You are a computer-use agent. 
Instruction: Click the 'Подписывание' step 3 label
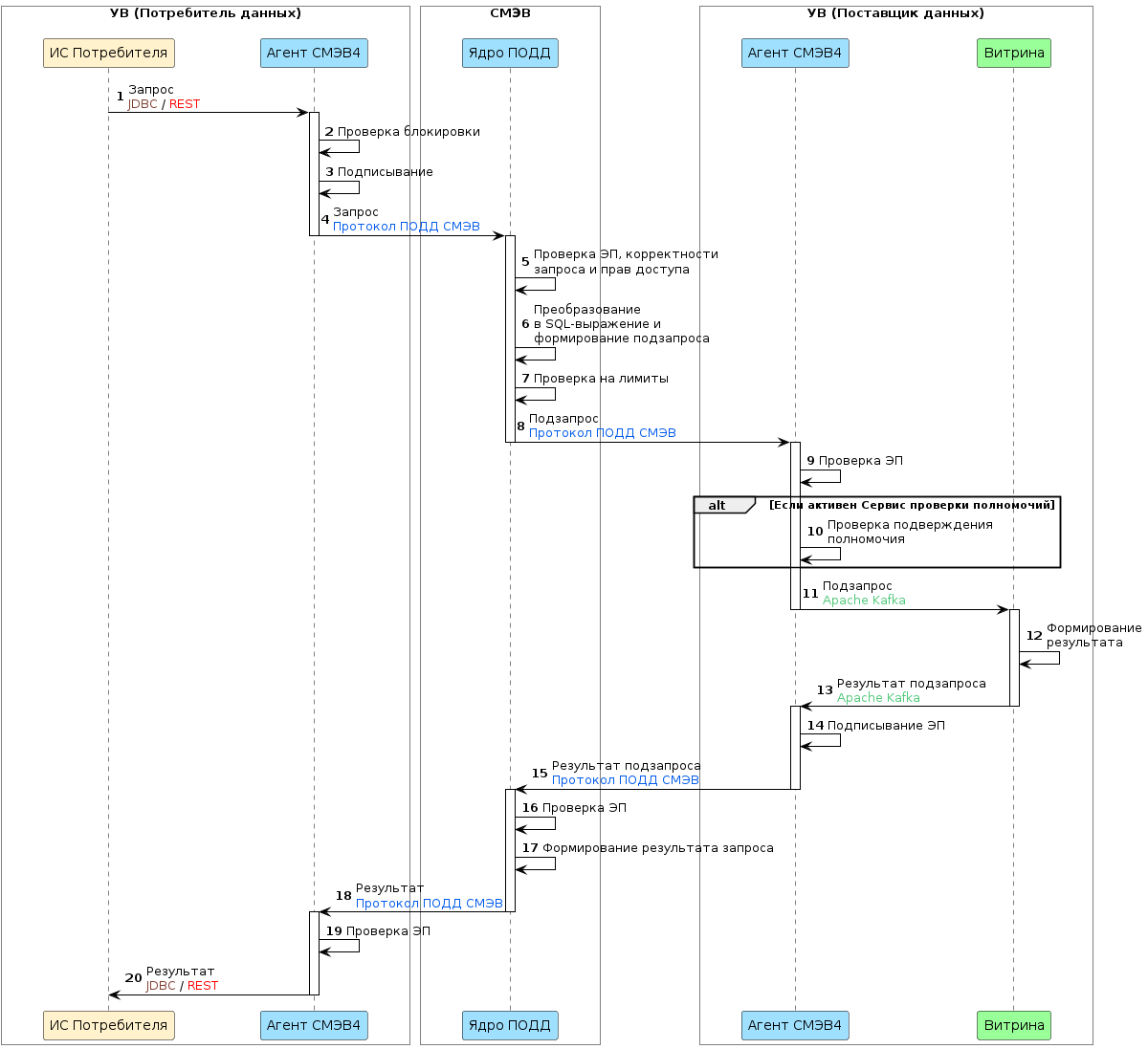(x=385, y=172)
